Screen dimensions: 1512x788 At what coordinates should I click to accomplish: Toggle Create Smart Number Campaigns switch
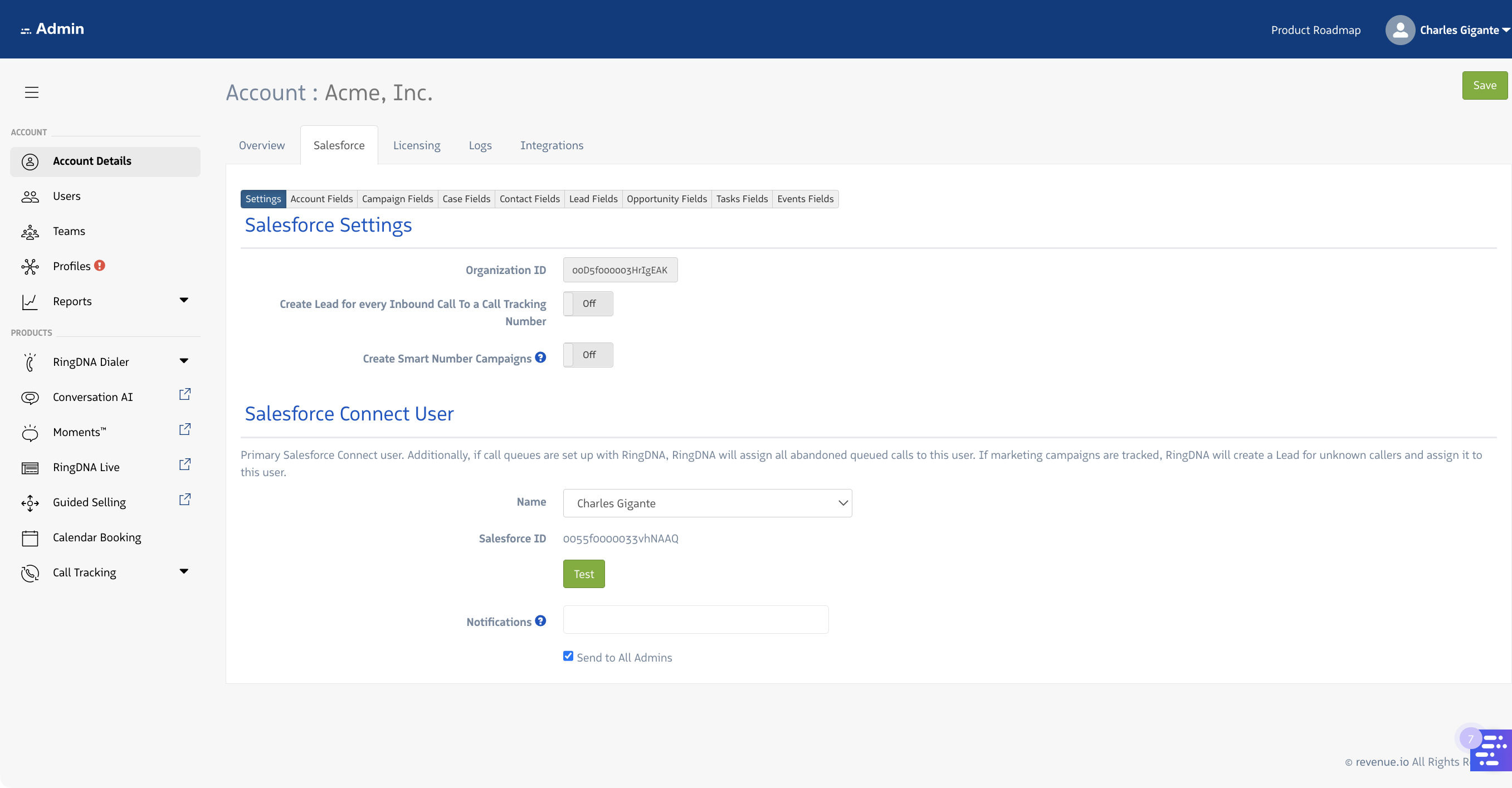[x=588, y=355]
